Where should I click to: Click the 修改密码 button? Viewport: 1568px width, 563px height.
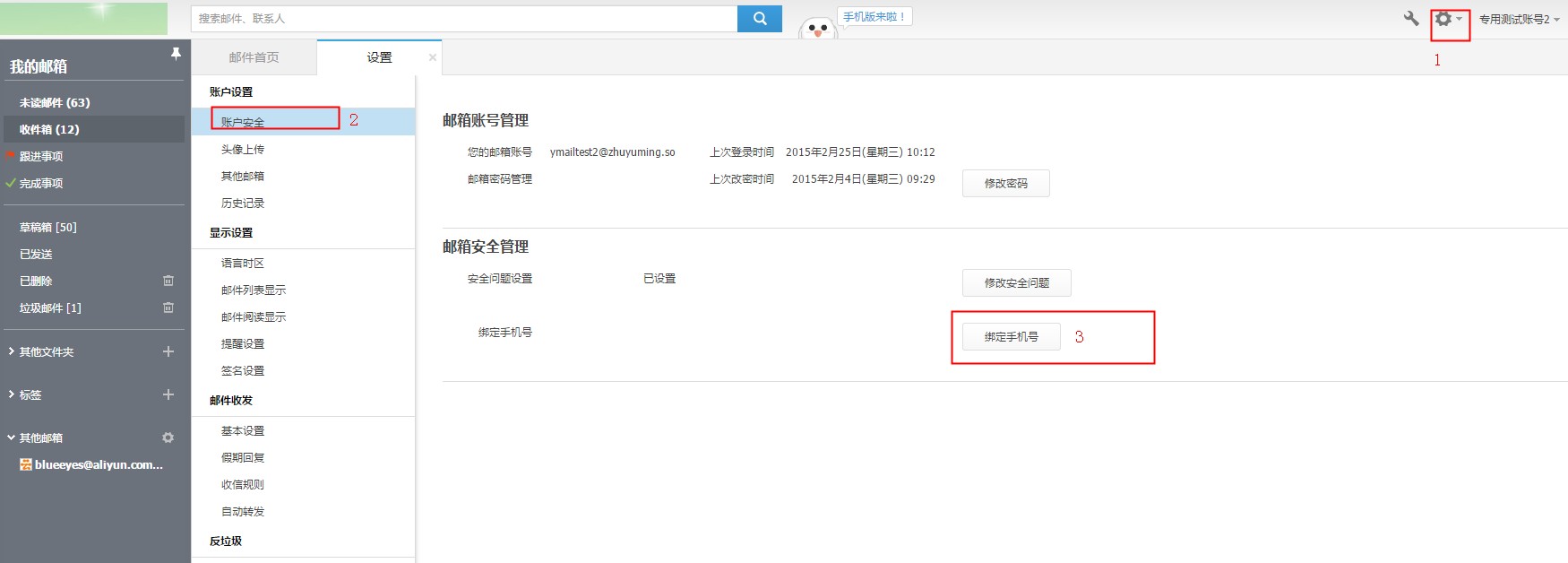(x=1005, y=183)
